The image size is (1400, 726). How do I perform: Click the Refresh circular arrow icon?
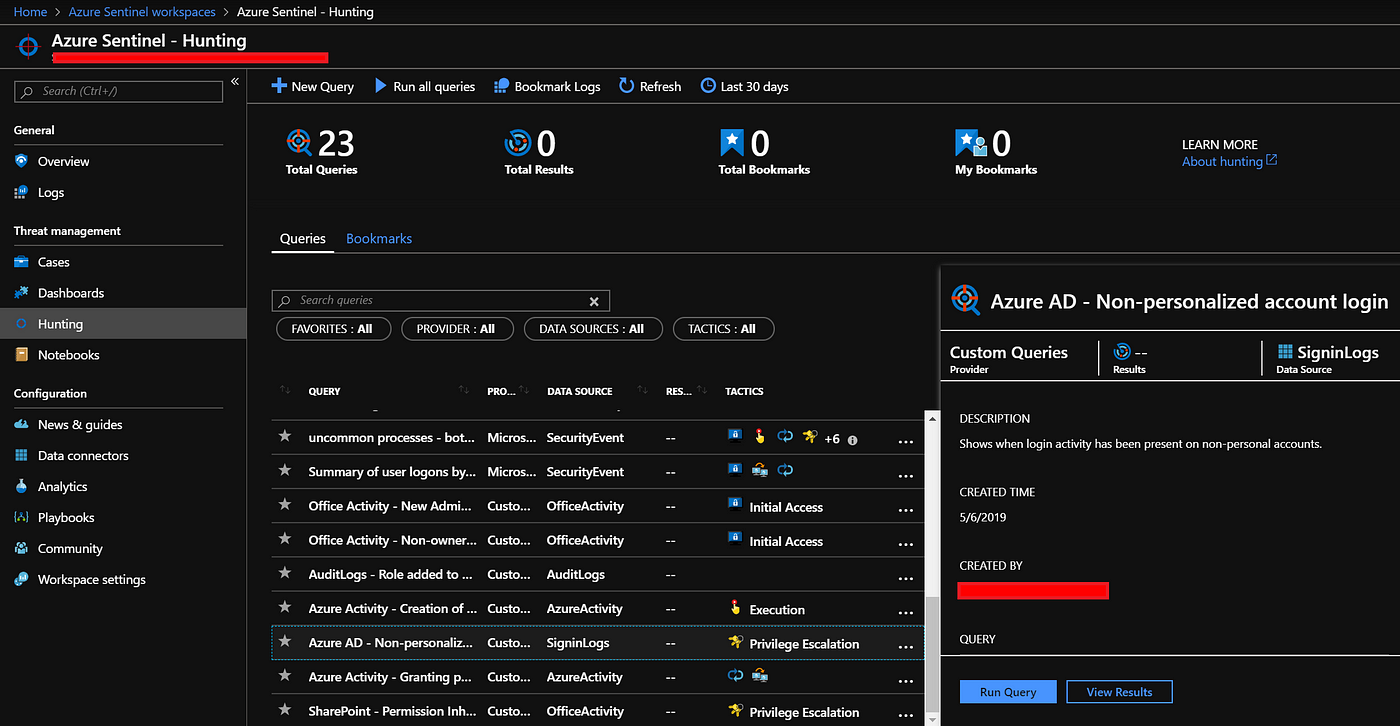coord(626,86)
